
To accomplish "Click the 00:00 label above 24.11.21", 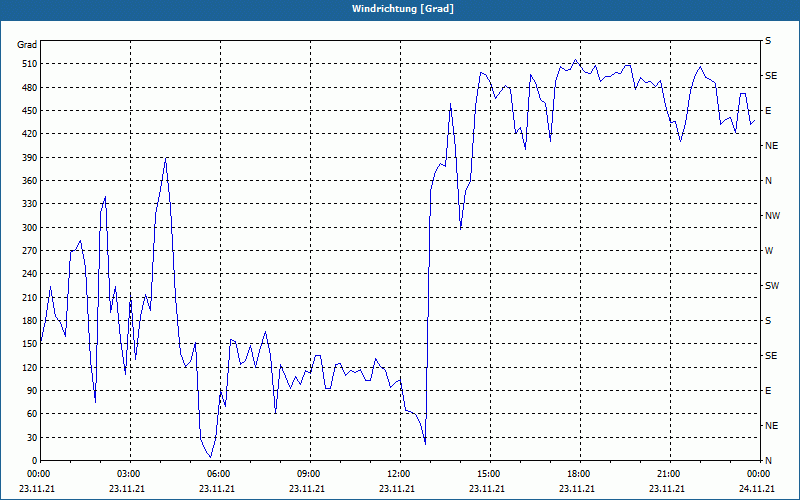I will tap(757, 474).
